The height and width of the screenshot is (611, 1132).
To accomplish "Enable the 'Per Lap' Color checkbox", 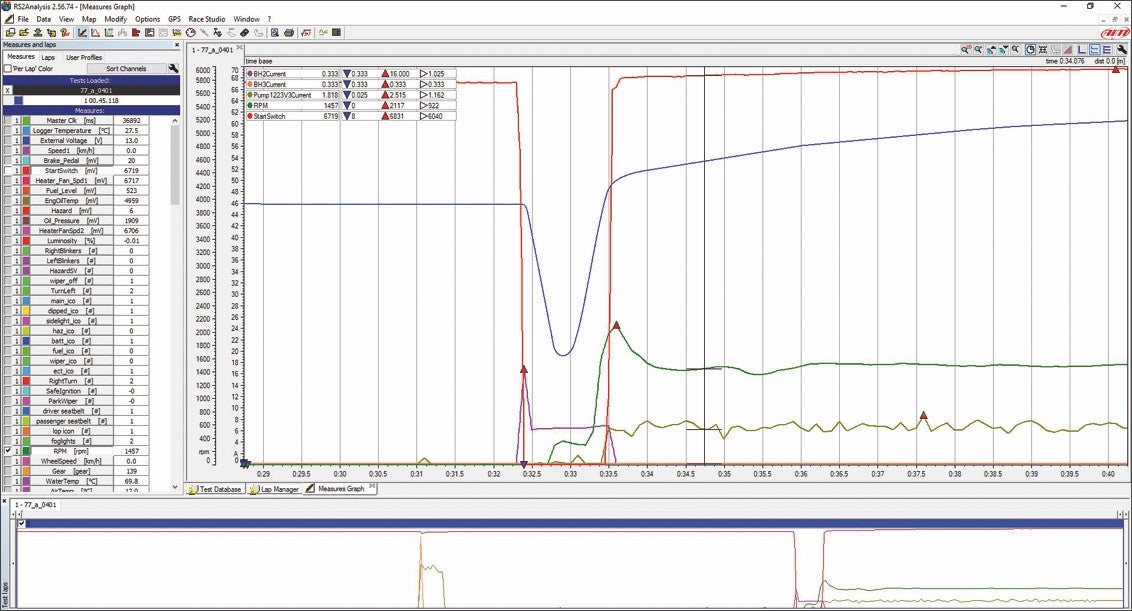I will tap(8, 69).
